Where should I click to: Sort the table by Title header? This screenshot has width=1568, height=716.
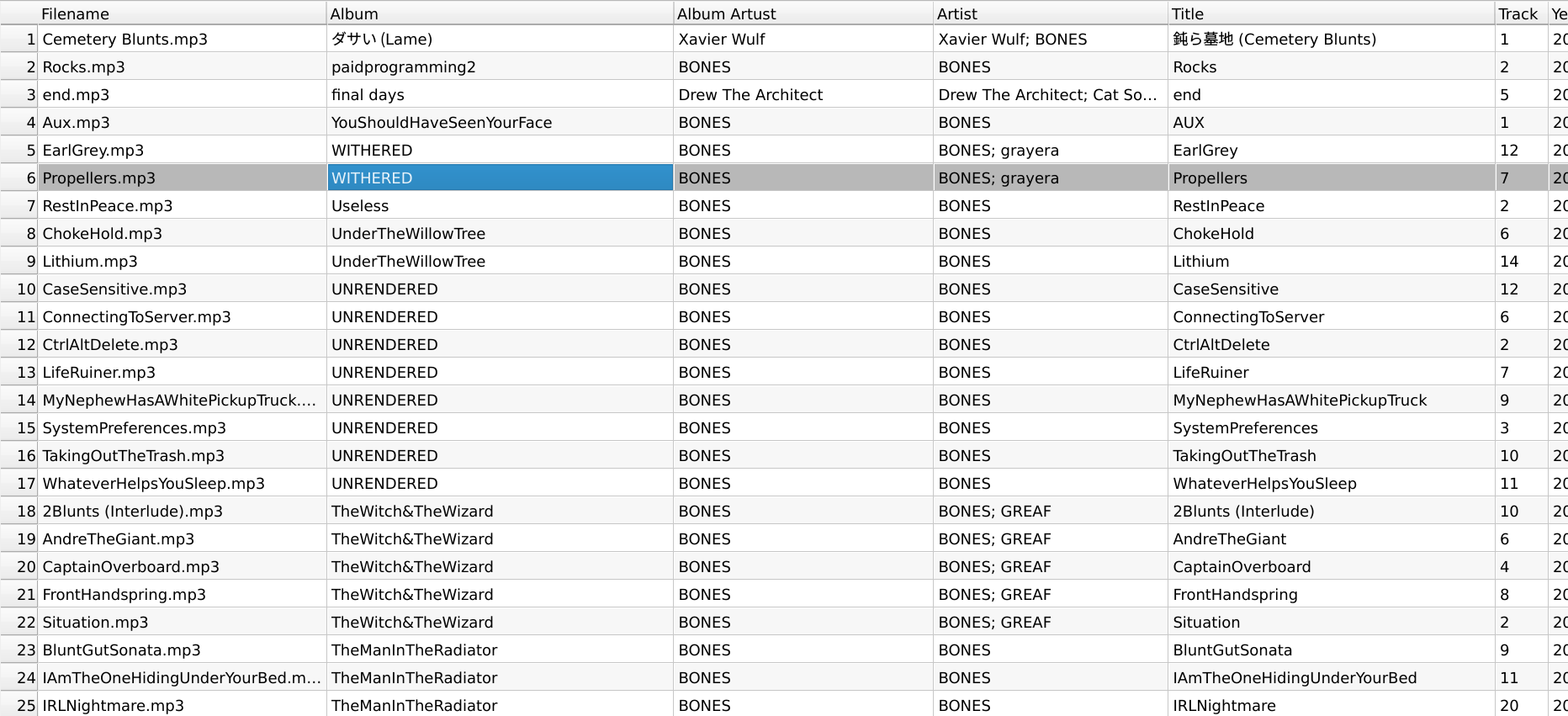pyautogui.click(x=1330, y=13)
